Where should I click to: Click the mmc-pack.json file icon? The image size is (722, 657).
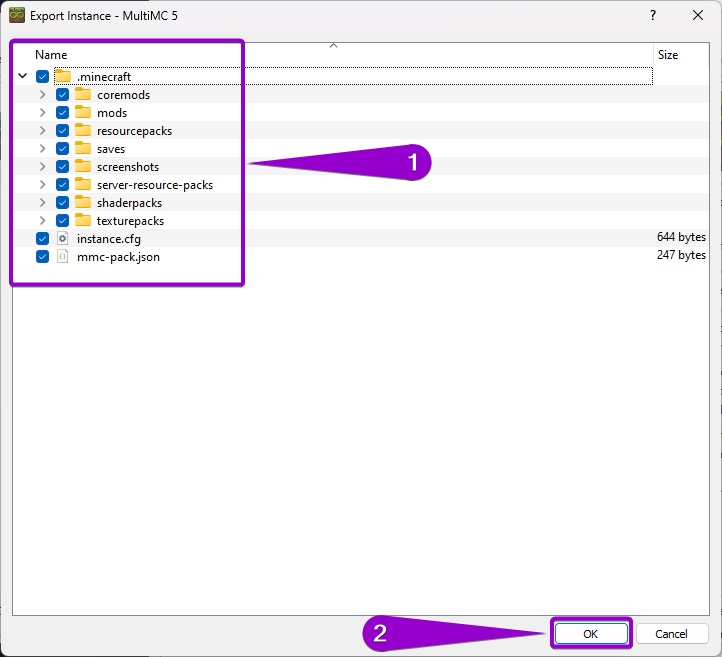click(63, 256)
